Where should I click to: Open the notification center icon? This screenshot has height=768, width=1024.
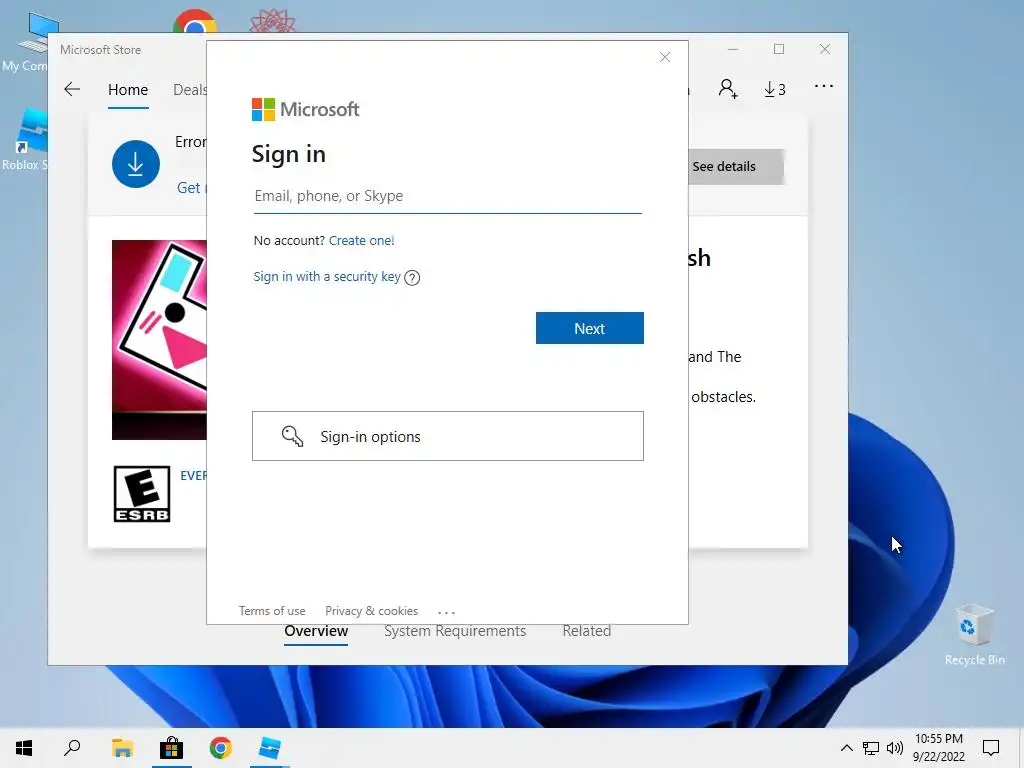(991, 748)
